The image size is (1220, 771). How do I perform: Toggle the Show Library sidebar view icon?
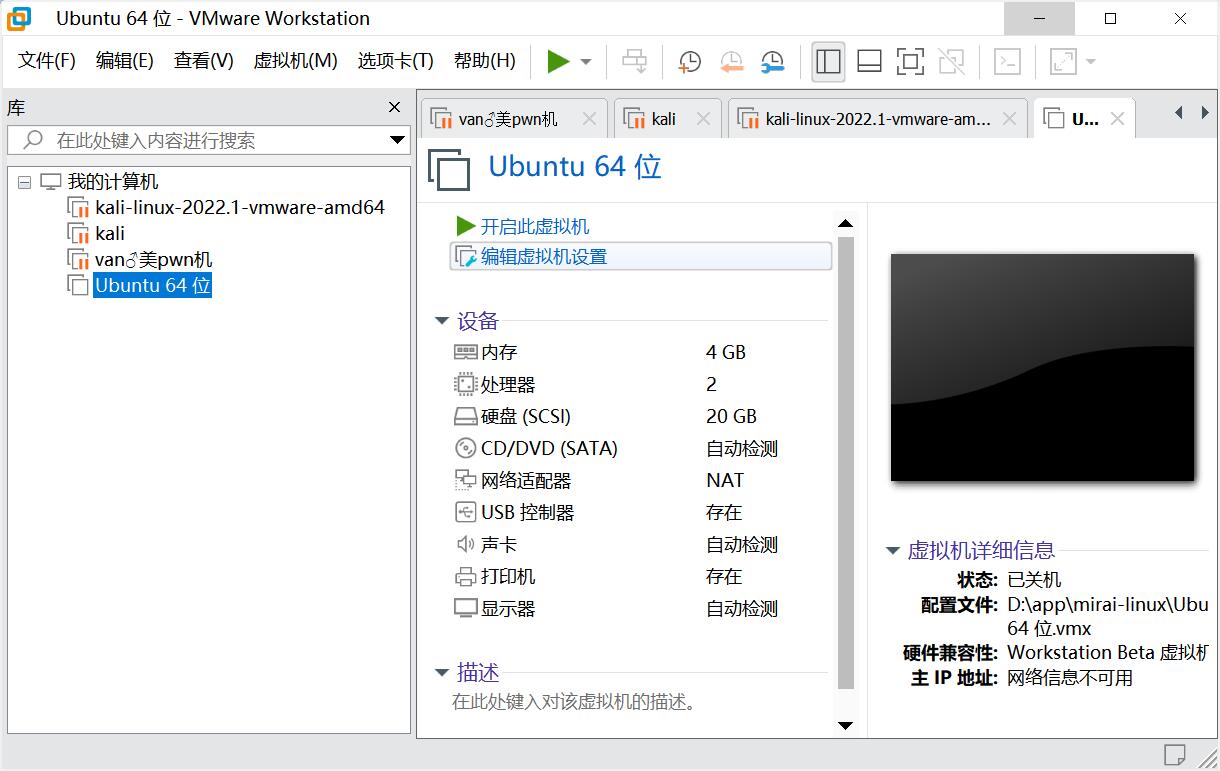coord(828,62)
